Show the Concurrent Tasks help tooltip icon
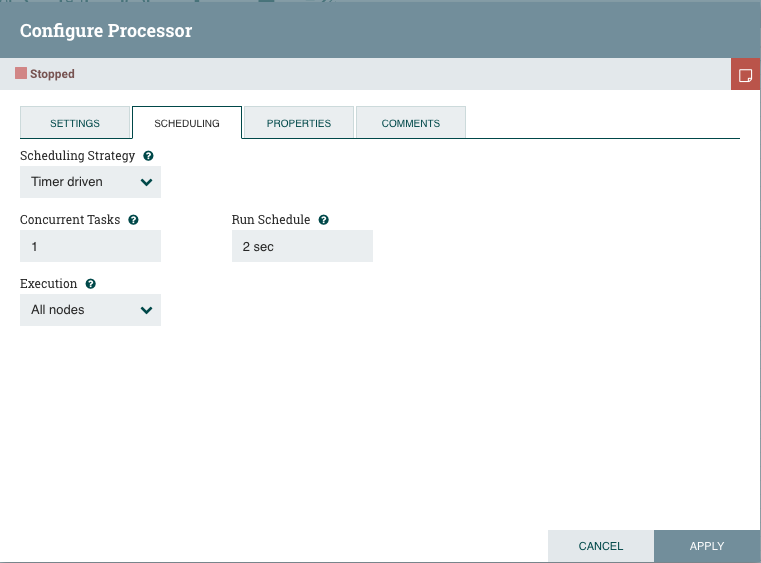 [x=133, y=219]
